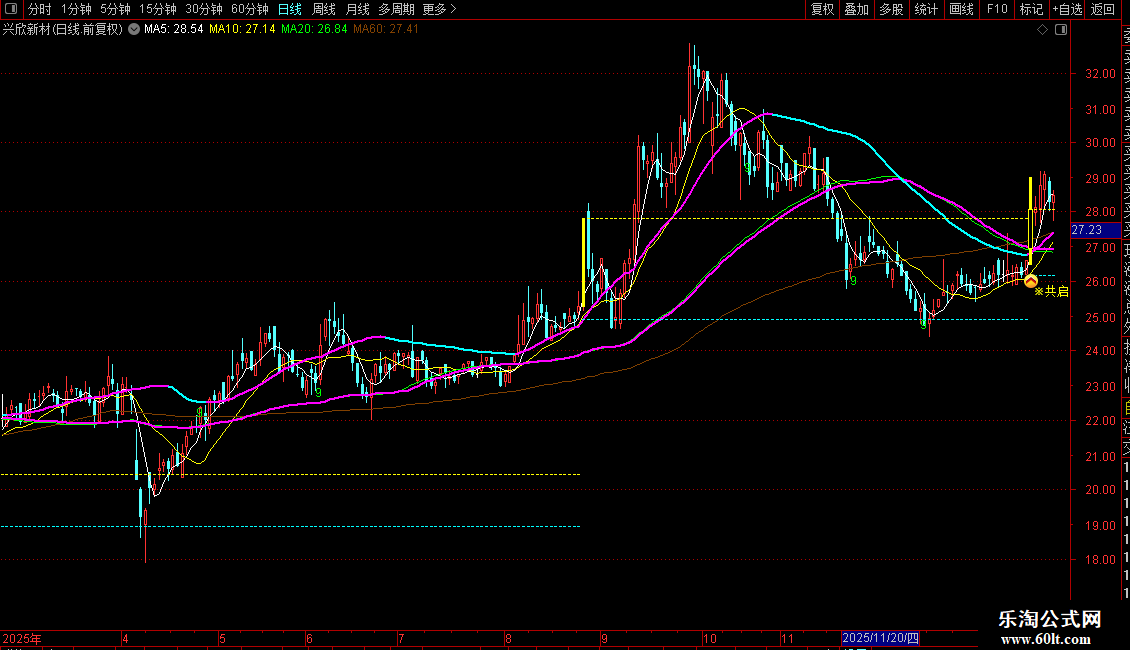Click the 返回 back button
The width and height of the screenshot is (1130, 650).
[1103, 9]
